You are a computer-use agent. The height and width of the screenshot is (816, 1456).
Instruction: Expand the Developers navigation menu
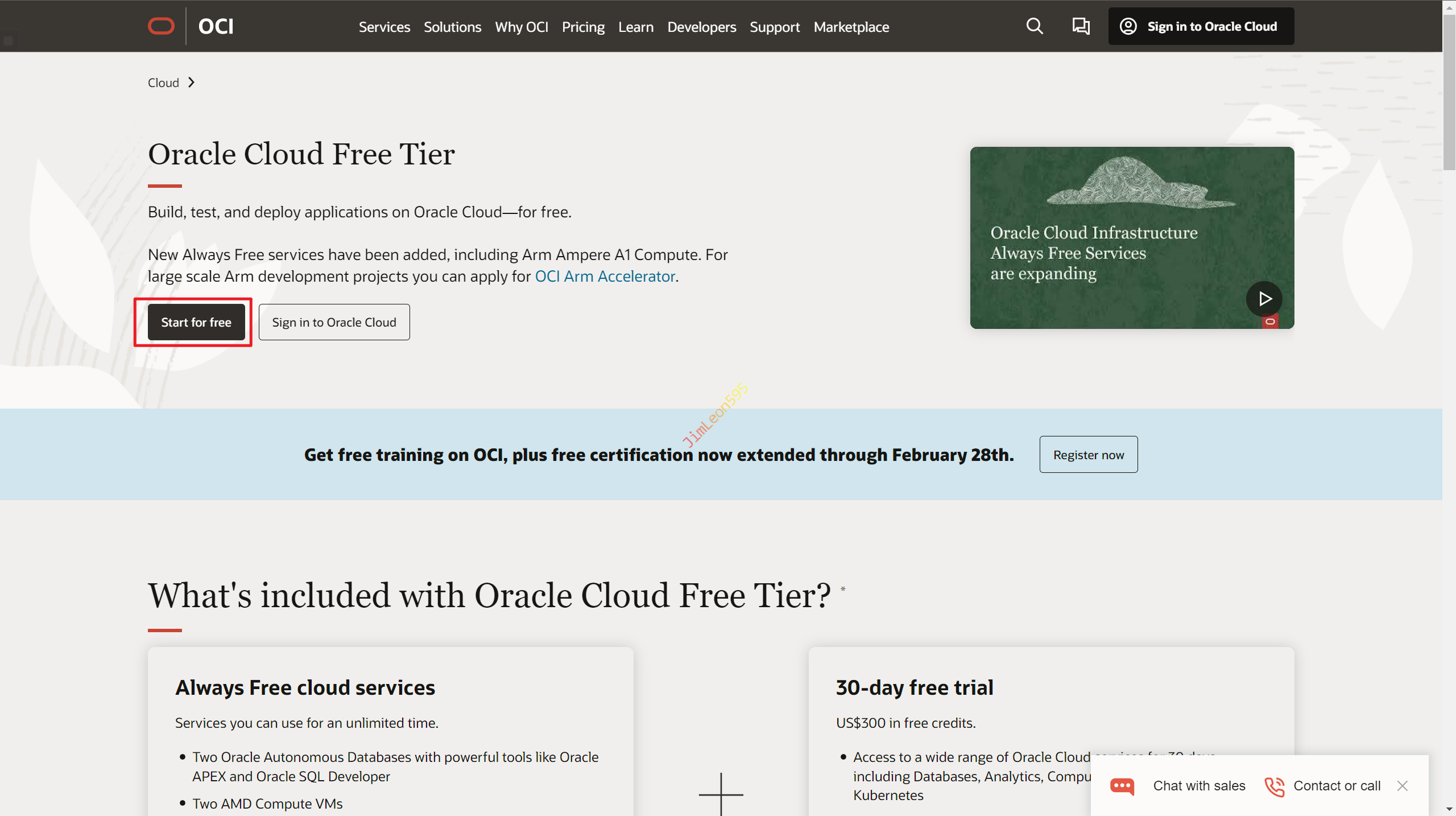(x=701, y=27)
